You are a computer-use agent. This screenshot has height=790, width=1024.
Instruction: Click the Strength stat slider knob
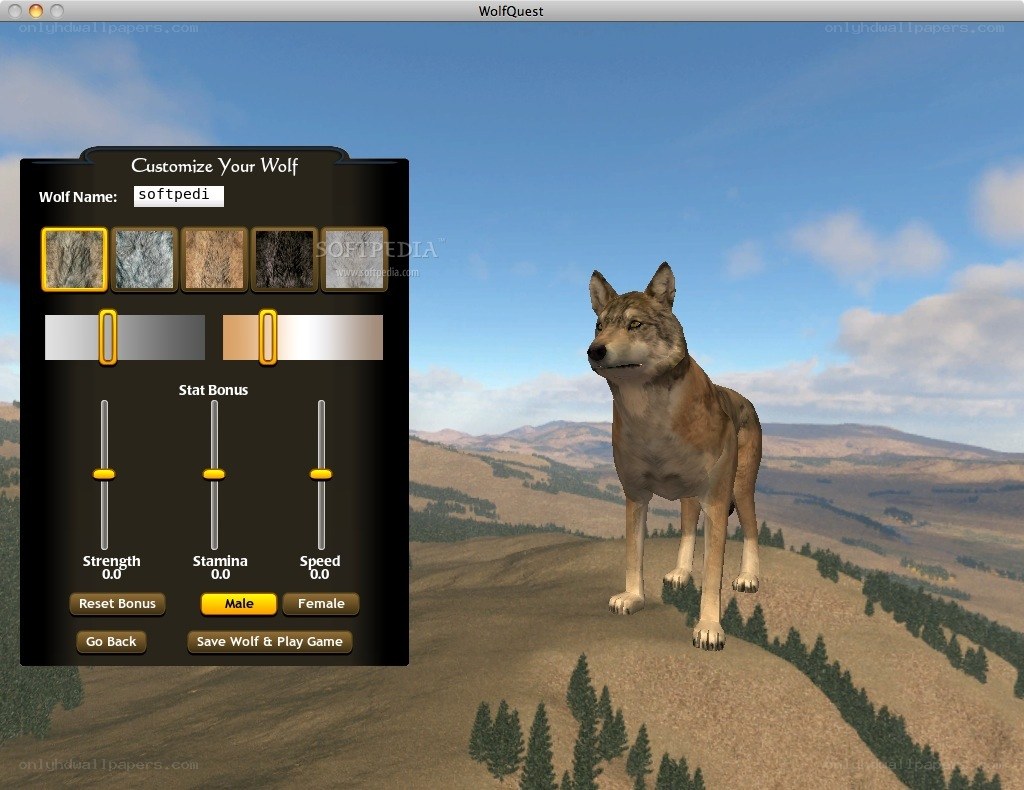tap(104, 475)
